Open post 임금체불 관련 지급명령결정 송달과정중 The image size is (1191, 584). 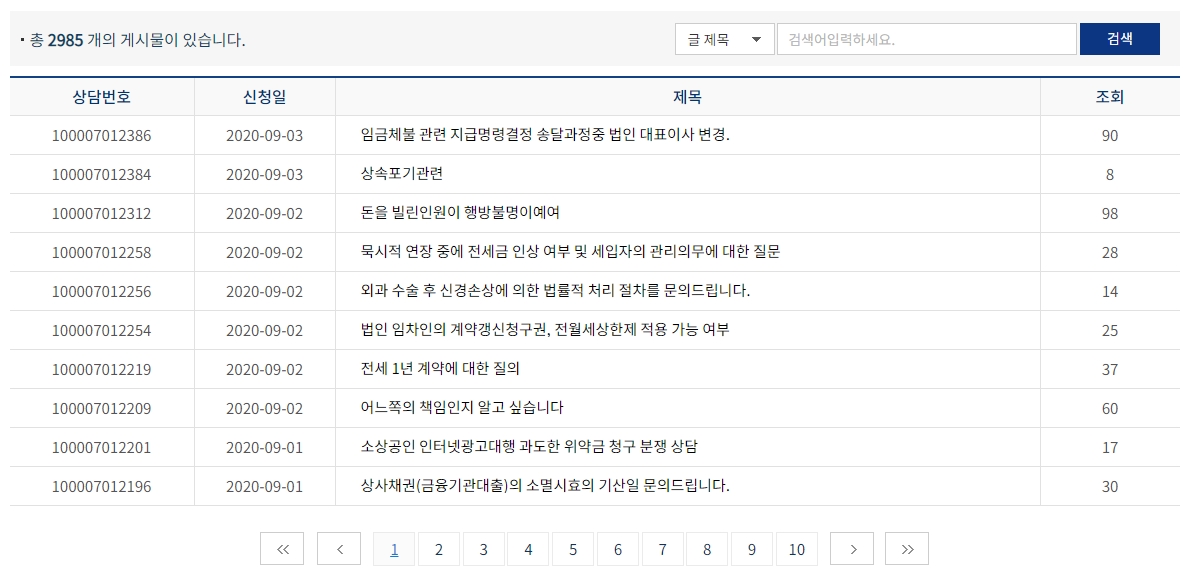(545, 135)
